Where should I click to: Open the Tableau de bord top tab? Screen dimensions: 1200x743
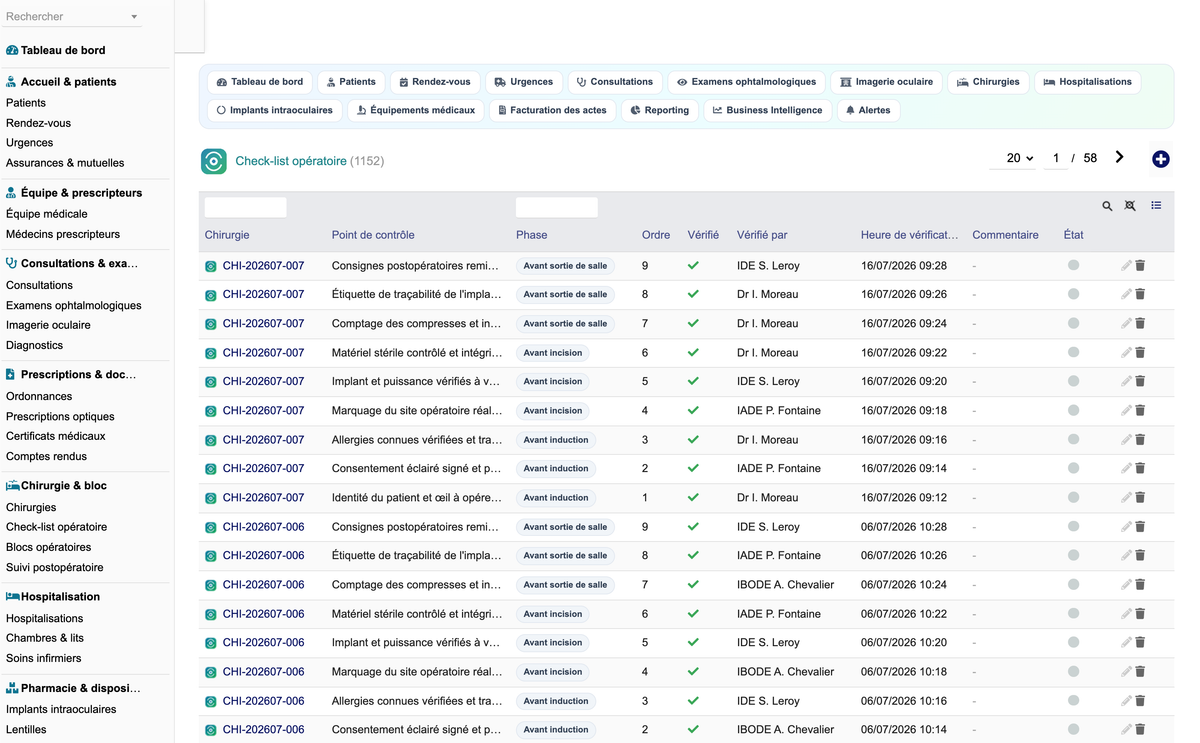(260, 82)
